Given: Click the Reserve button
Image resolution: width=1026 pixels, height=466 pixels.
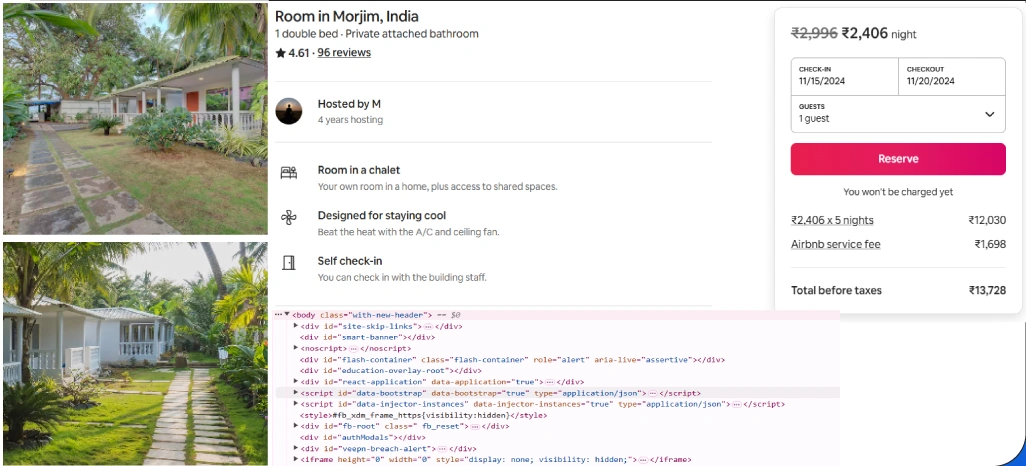Looking at the screenshot, I should coord(898,159).
